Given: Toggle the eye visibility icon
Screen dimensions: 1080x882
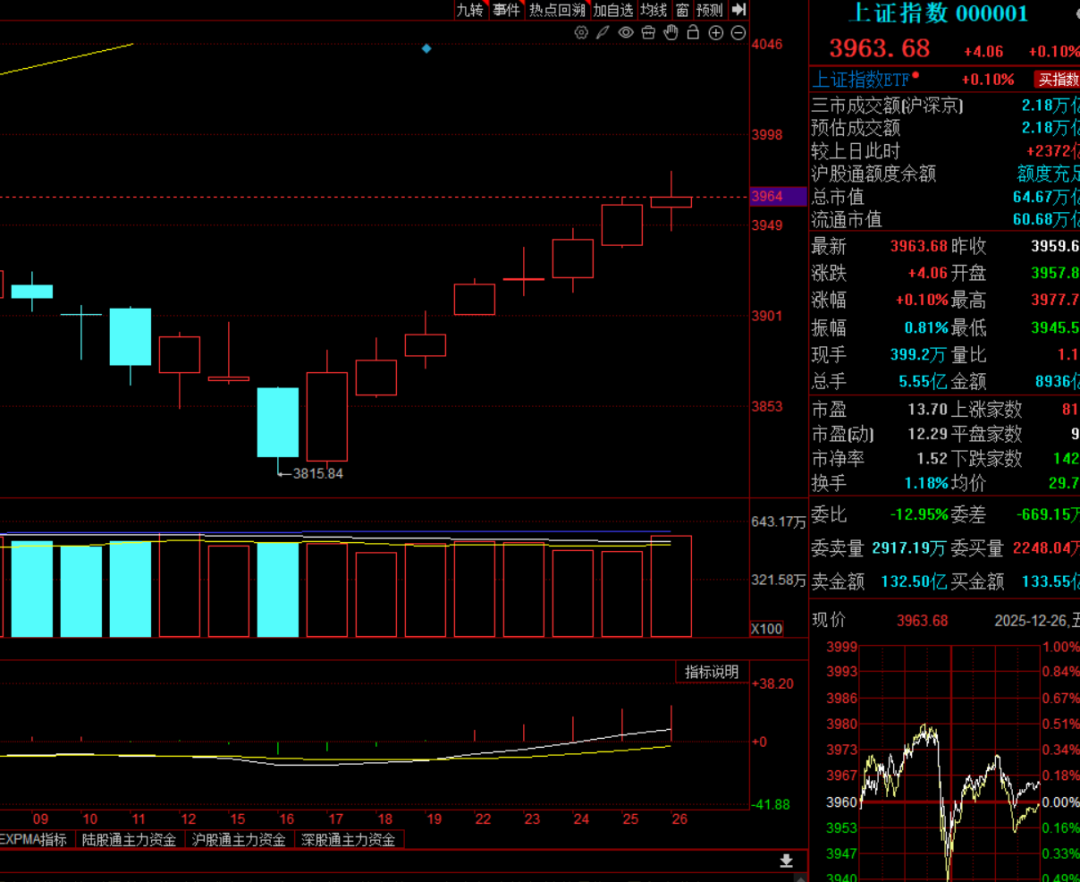Looking at the screenshot, I should [626, 33].
